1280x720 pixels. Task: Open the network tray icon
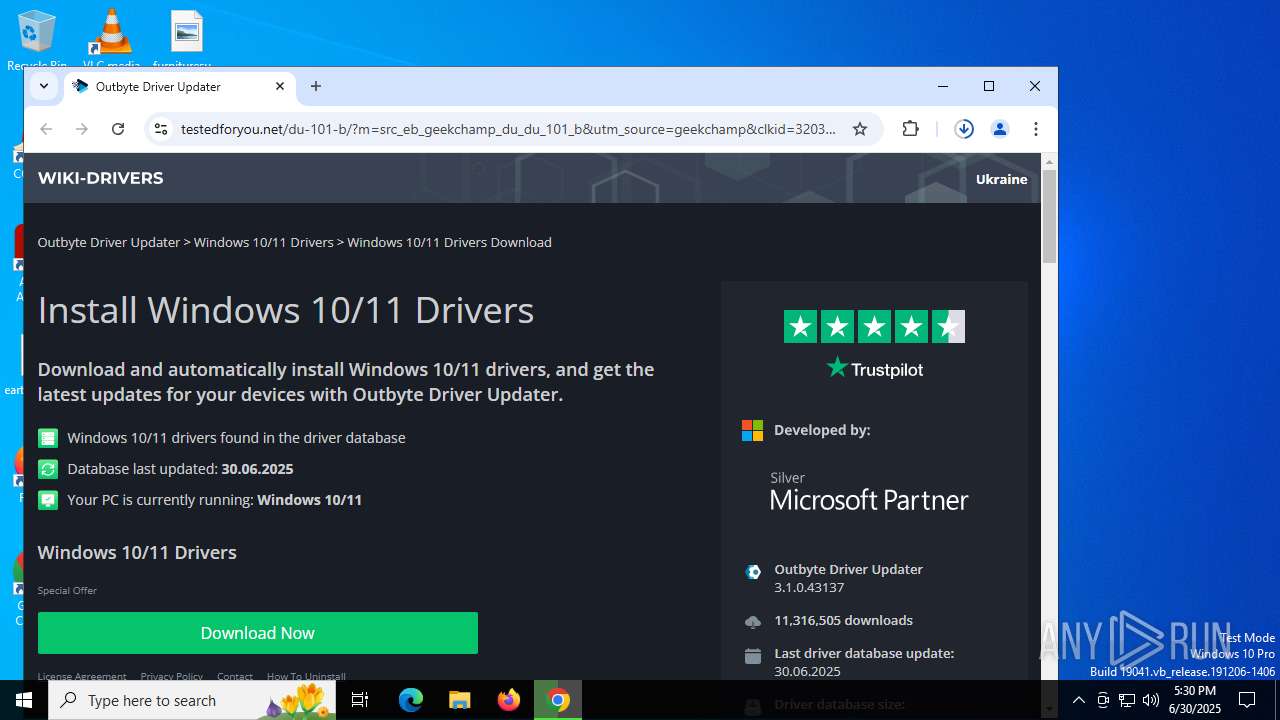tap(1127, 700)
